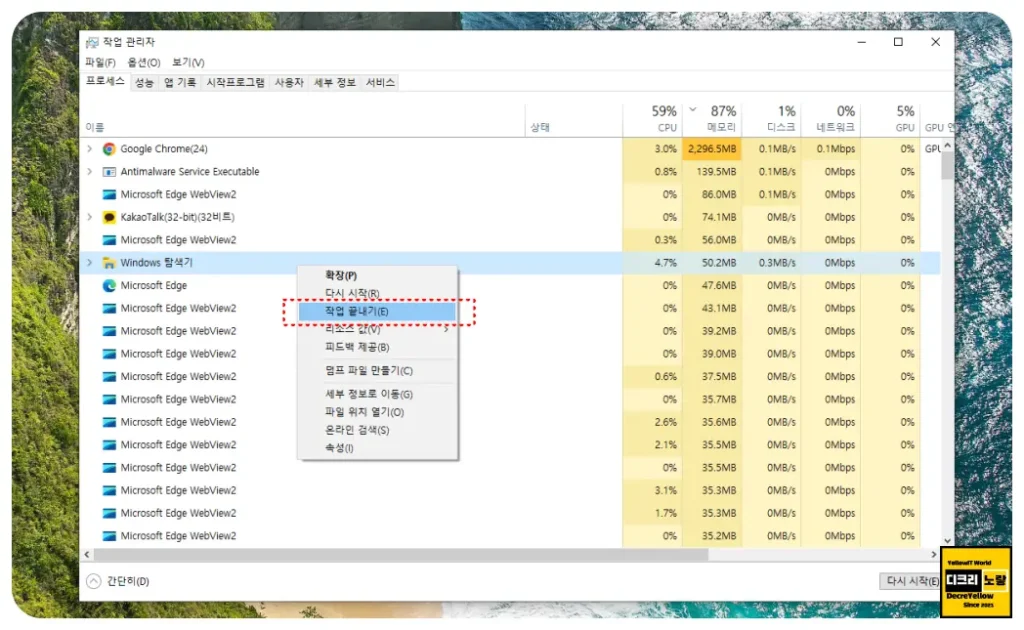Switch to the 시작프로그램 tab
This screenshot has height=630, width=1024.
235,82
